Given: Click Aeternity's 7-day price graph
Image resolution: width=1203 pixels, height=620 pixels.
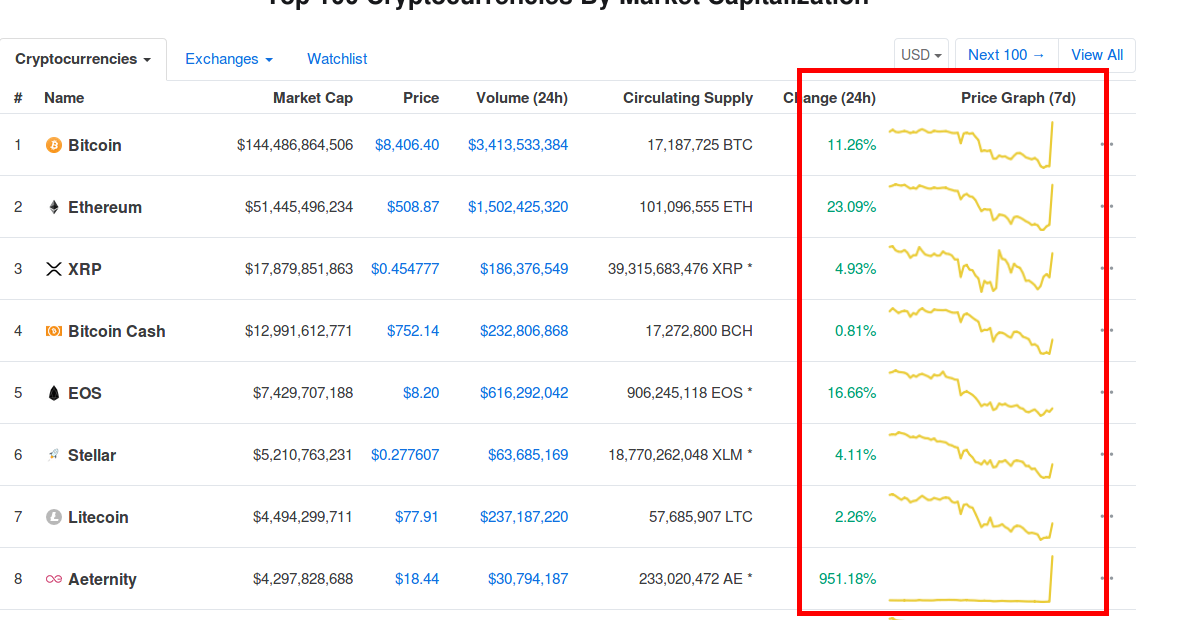Looking at the screenshot, I should coord(971,579).
